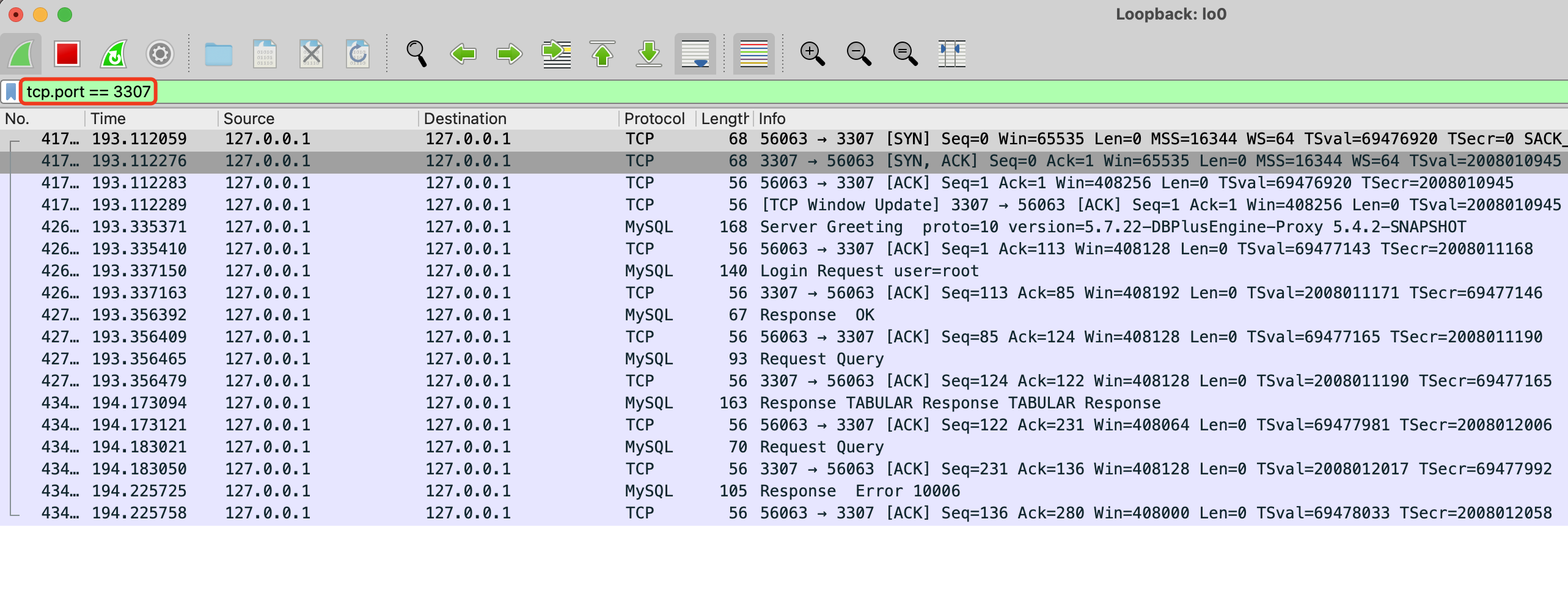
Task: Close this capture file
Action: pyautogui.click(x=311, y=54)
